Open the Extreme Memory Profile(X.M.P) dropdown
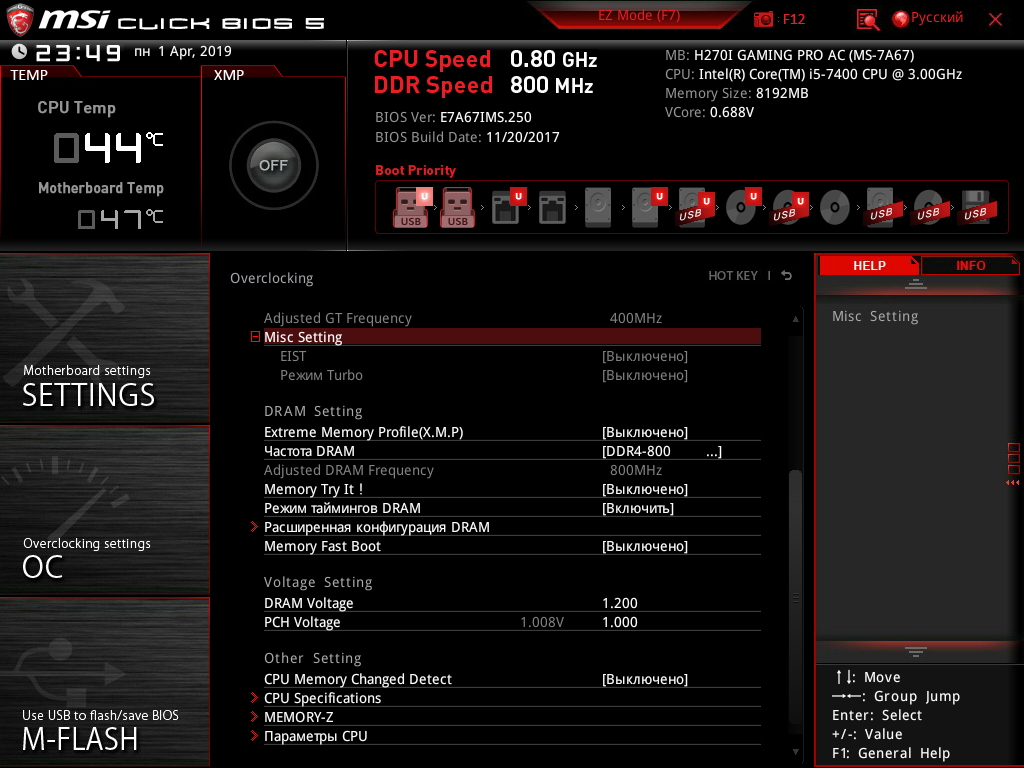 (x=645, y=433)
